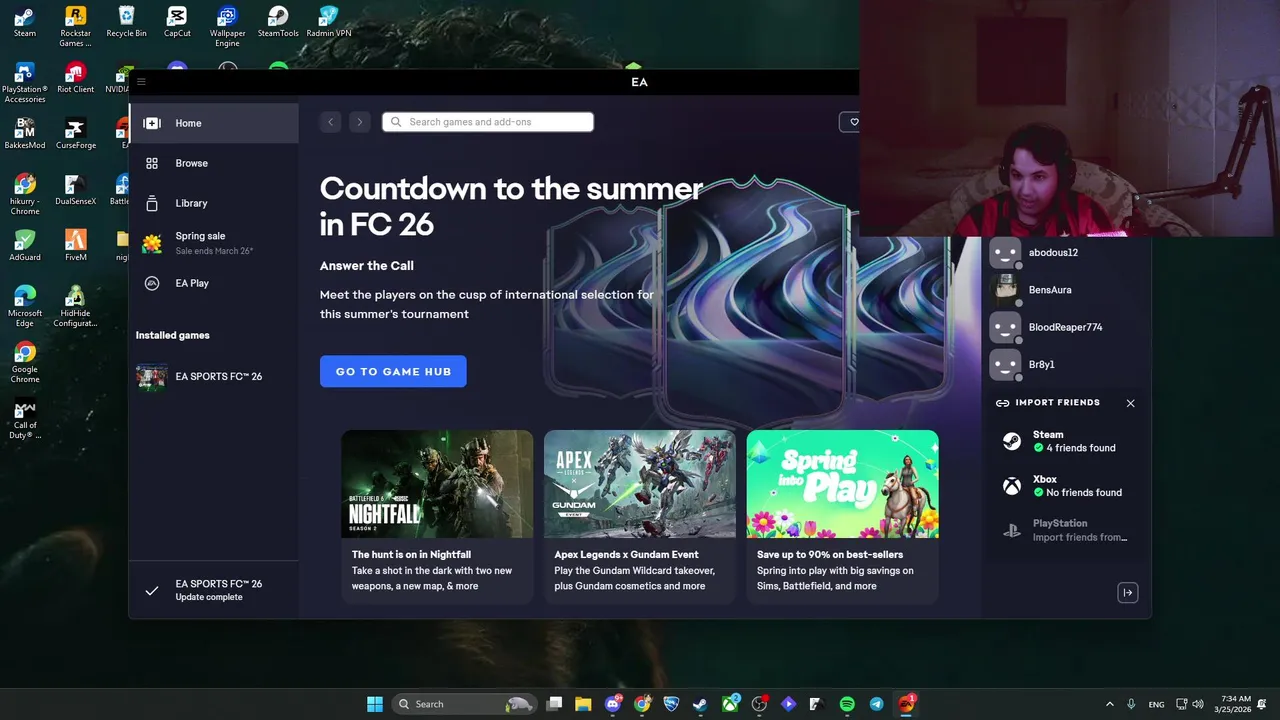
Task: Open EA Play in the sidebar
Action: pos(214,283)
